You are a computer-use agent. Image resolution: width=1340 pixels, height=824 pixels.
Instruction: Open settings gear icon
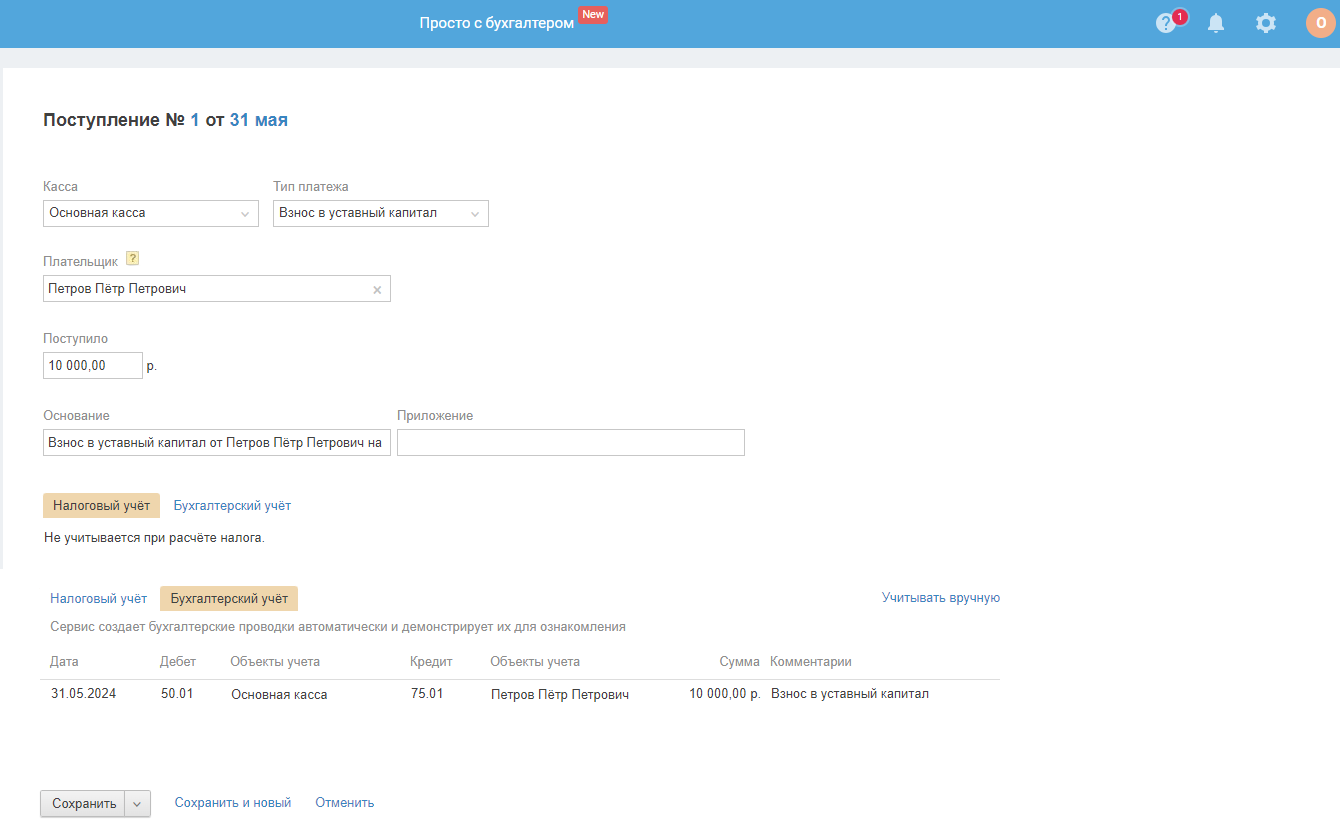pos(1266,23)
